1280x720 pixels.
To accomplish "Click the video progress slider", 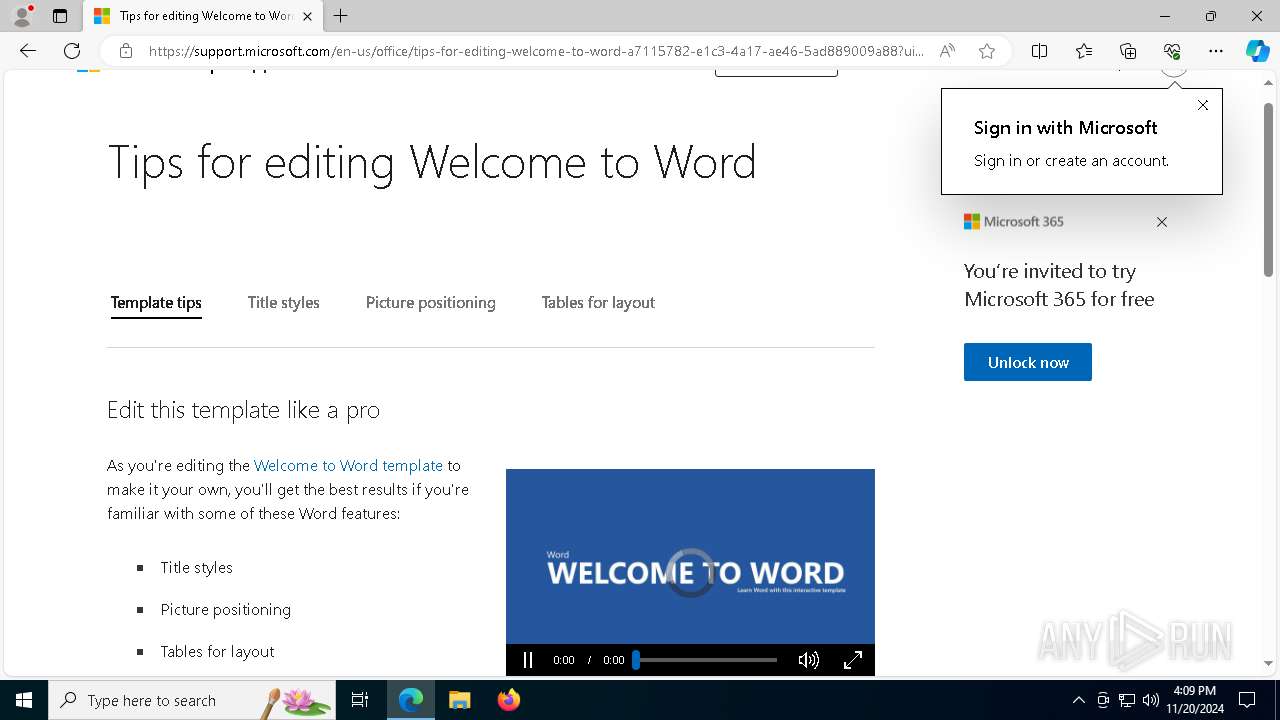I will pos(707,660).
